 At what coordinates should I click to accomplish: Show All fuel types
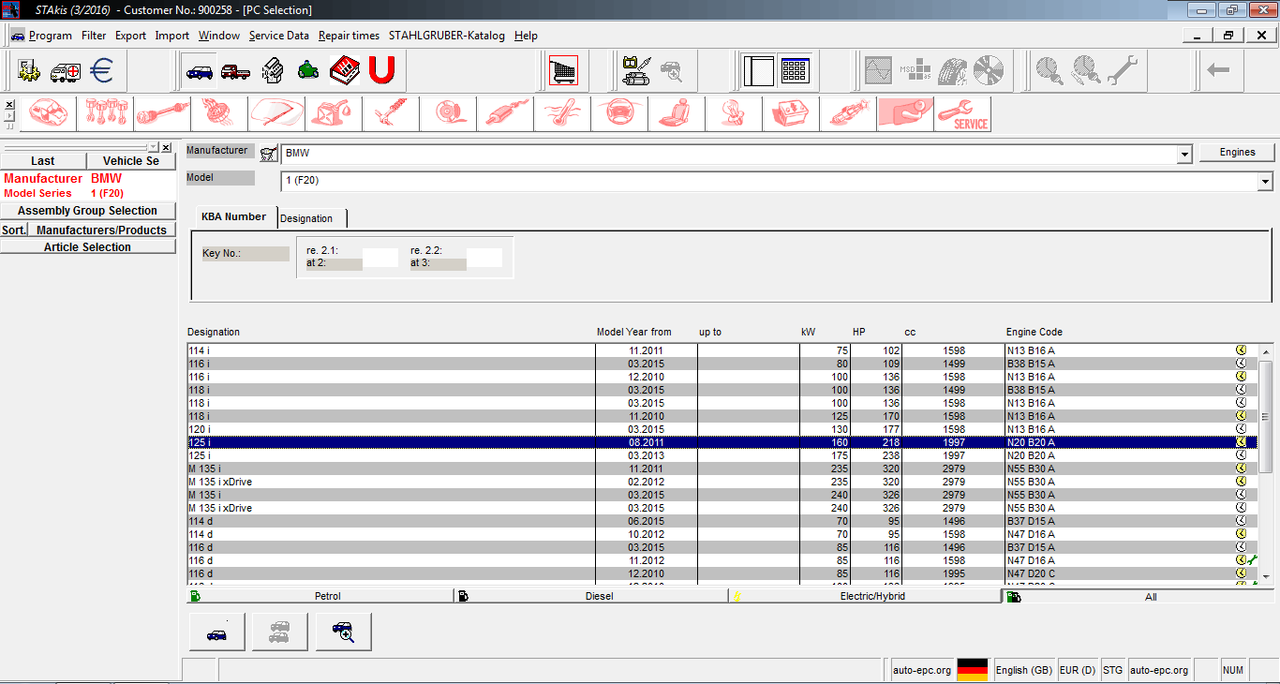pyautogui.click(x=1140, y=596)
